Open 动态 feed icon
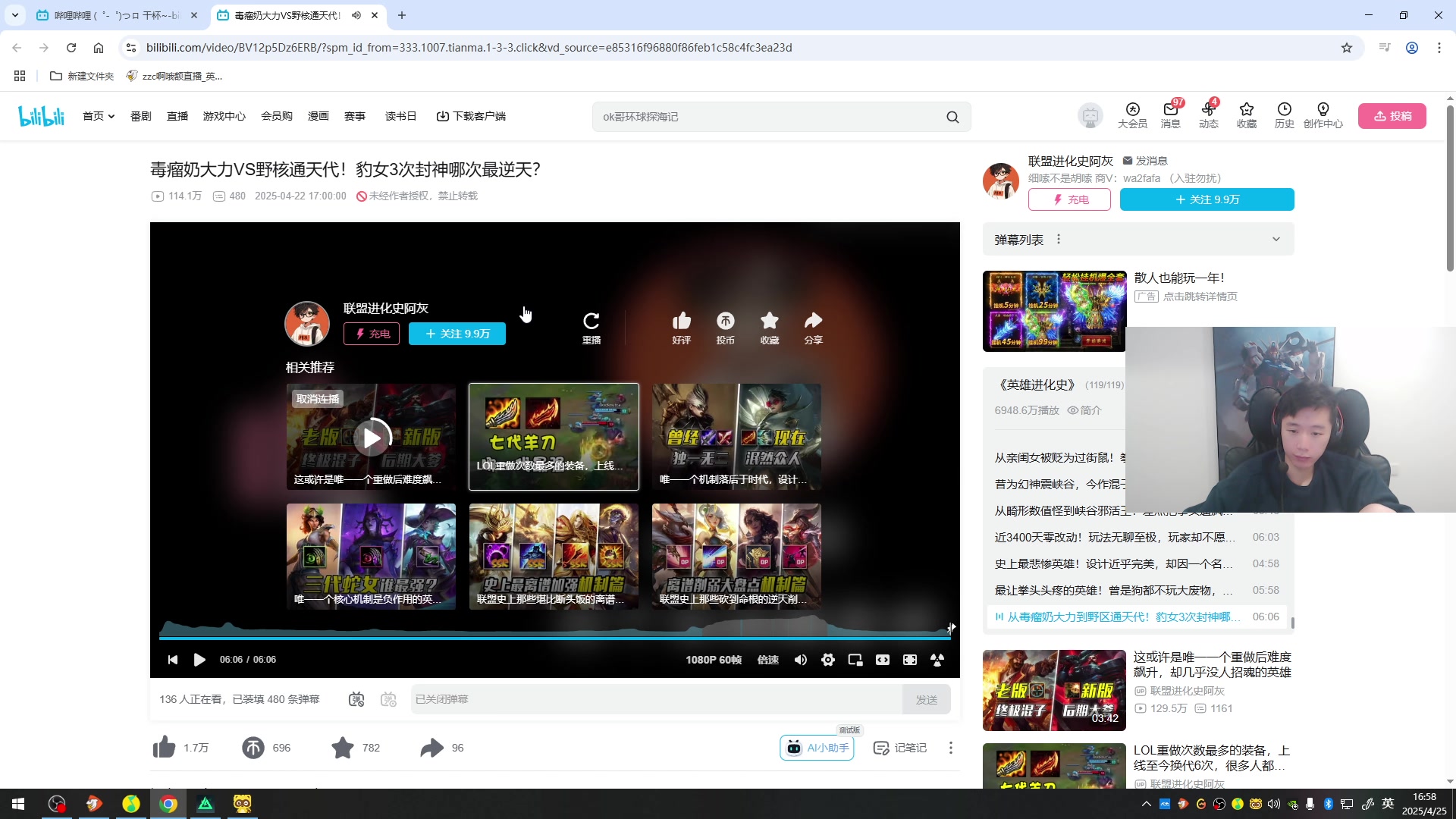 pyautogui.click(x=1209, y=115)
